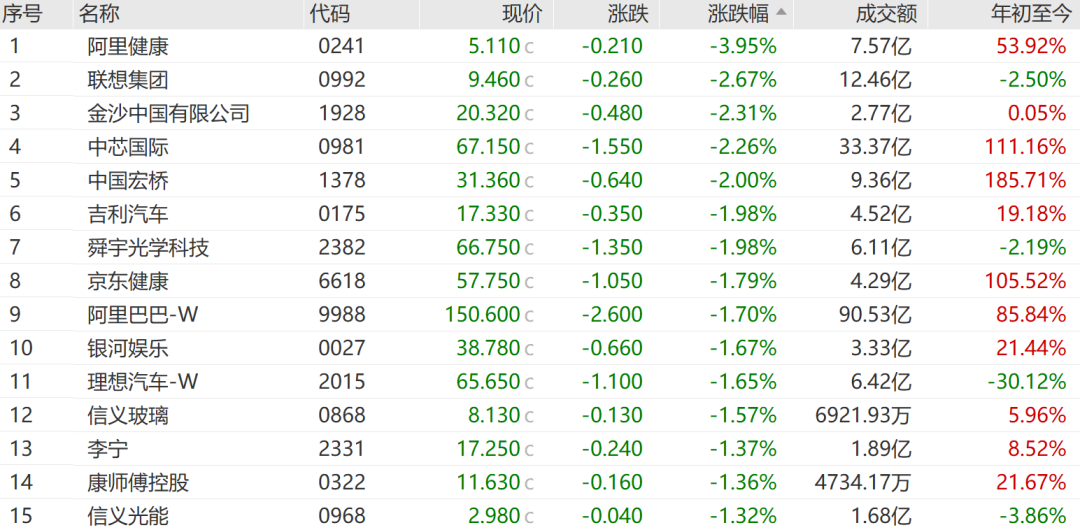1080x530 pixels.
Task: Sort by the 成交额 column header
Action: pyautogui.click(x=886, y=13)
